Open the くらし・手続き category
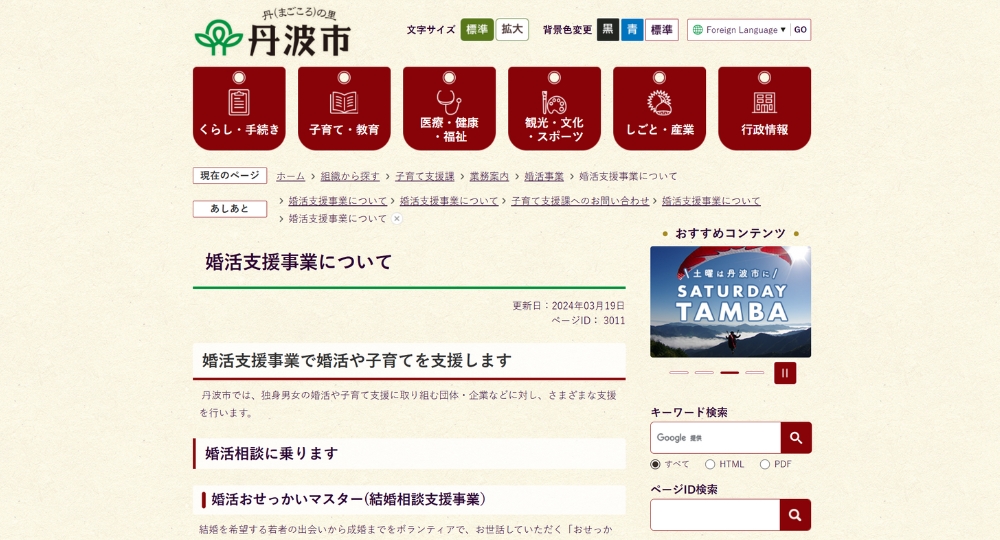 pyautogui.click(x=239, y=108)
